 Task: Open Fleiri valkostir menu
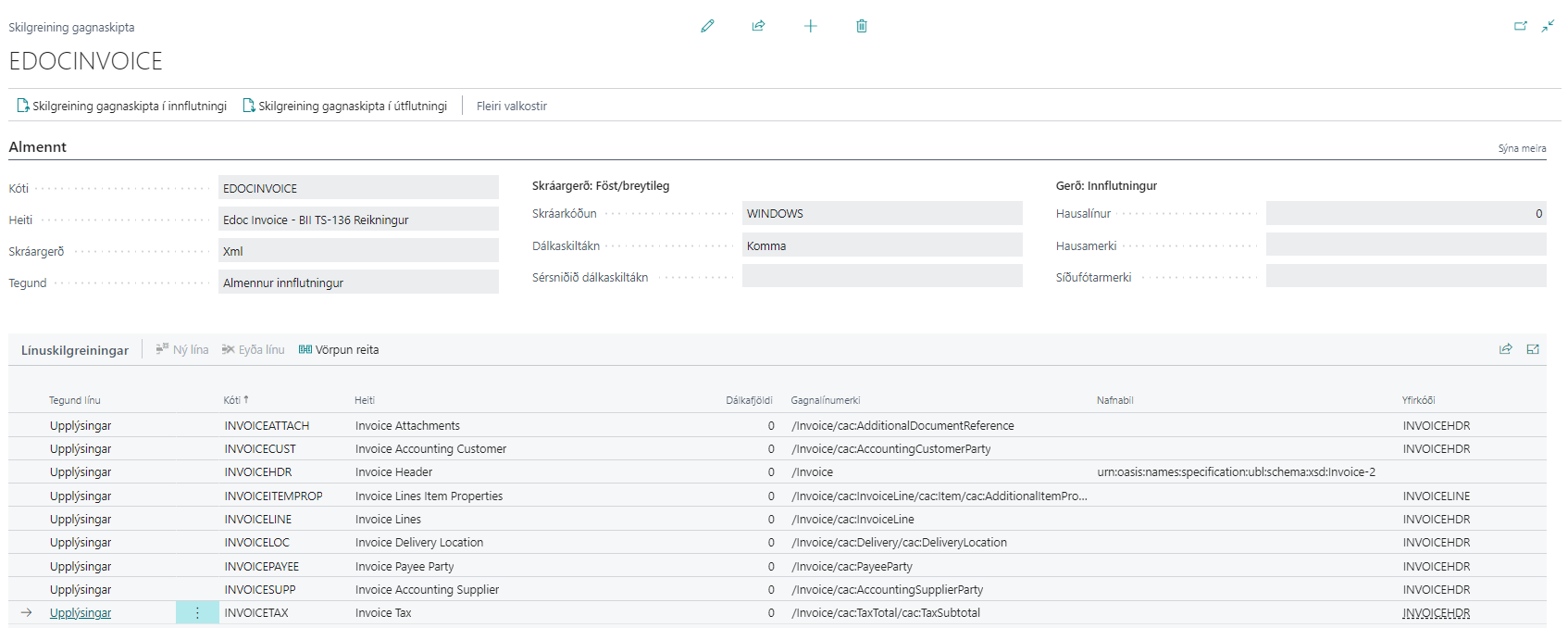(x=511, y=107)
